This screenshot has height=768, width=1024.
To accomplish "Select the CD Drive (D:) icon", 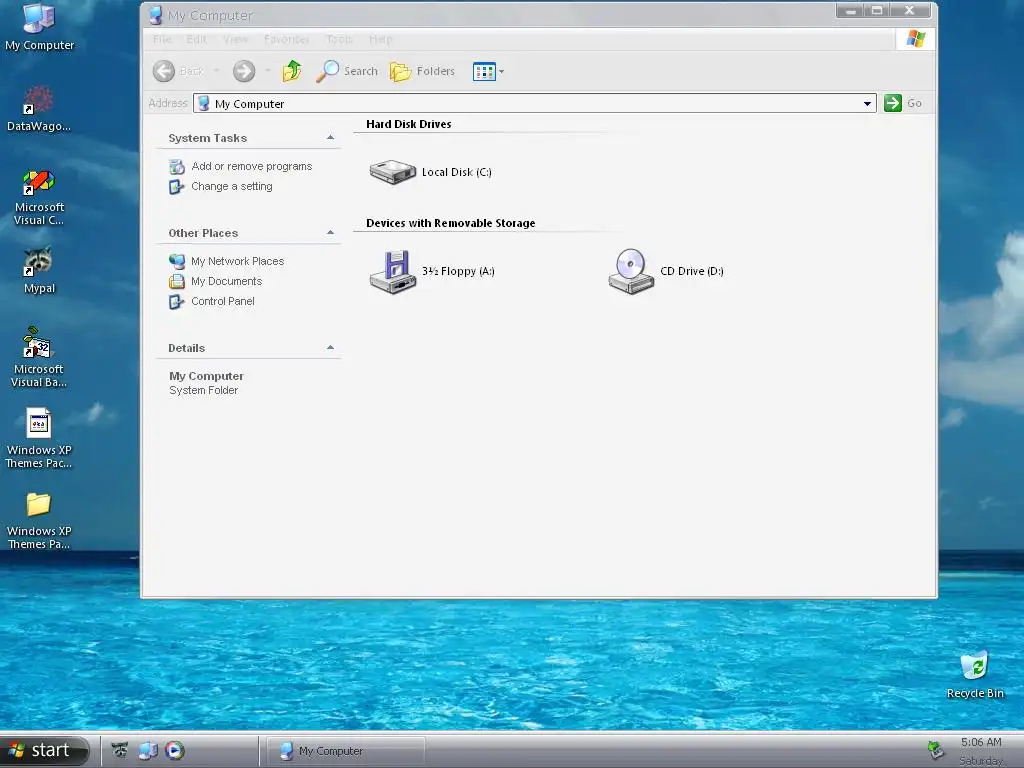I will pyautogui.click(x=631, y=272).
